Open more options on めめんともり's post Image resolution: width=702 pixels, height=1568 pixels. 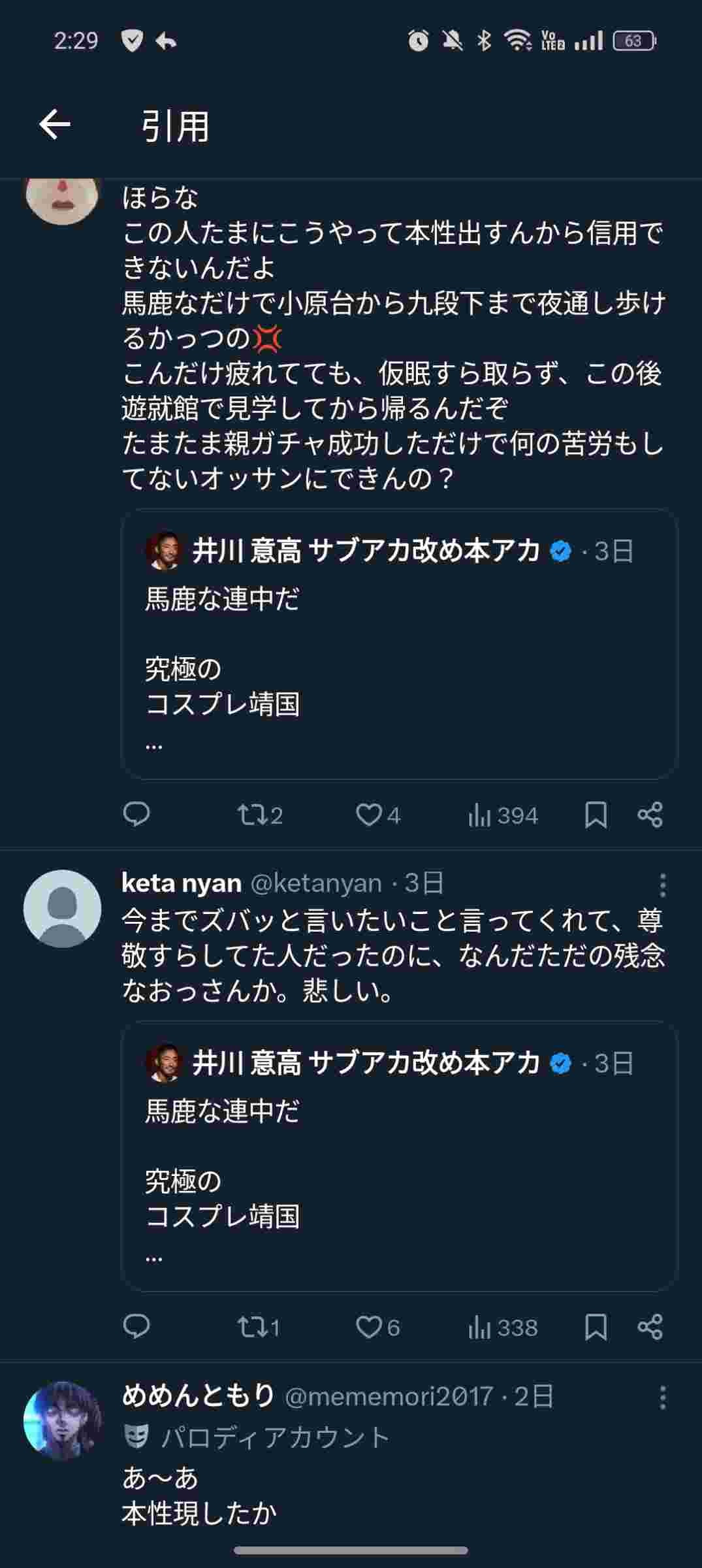point(662,1397)
